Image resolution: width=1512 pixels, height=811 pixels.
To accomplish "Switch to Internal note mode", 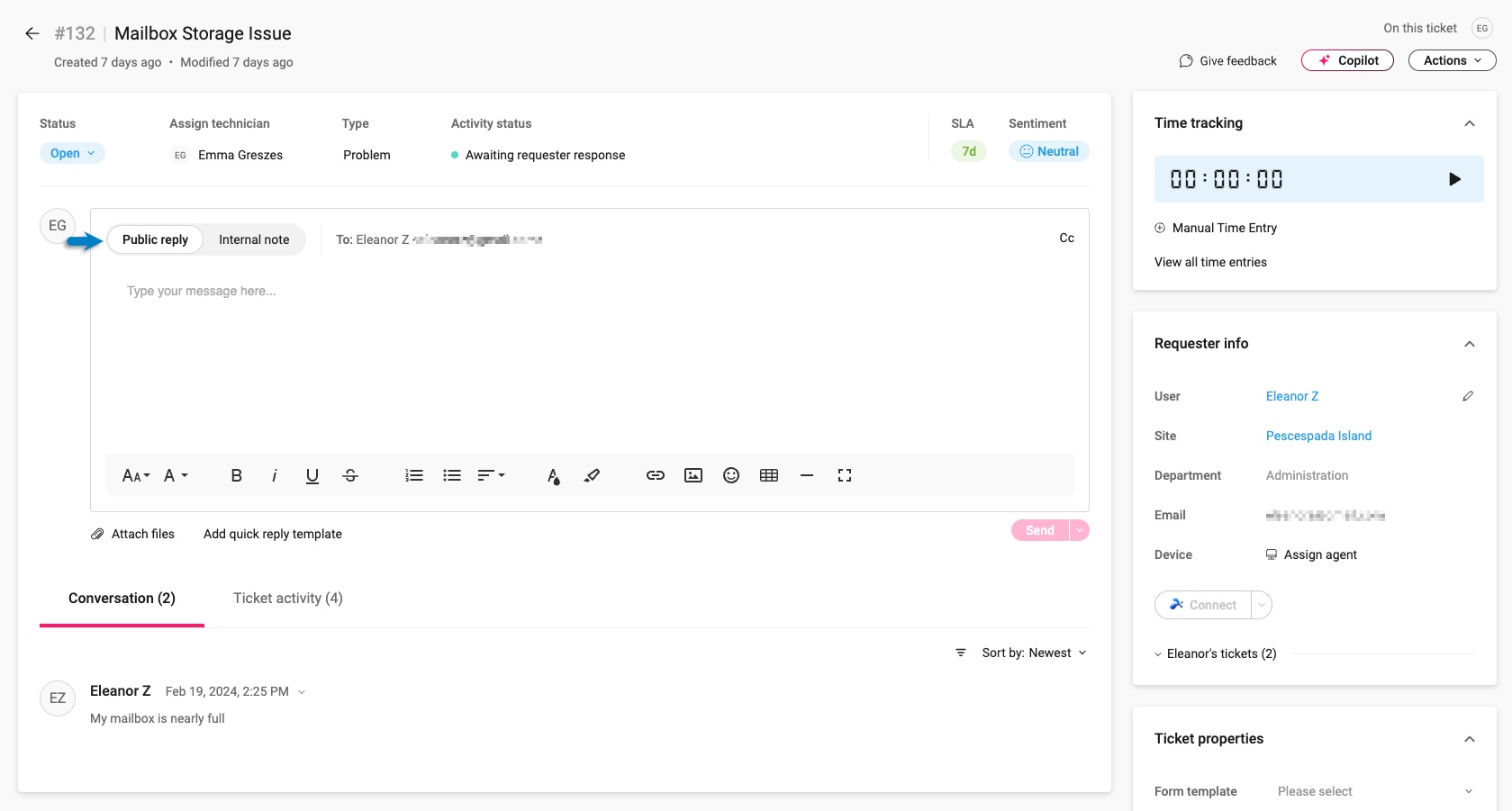I will (254, 239).
